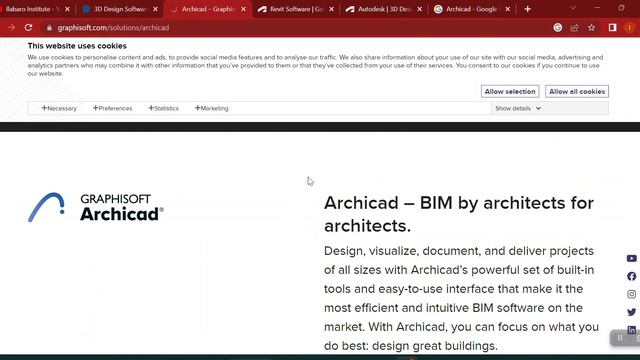Click 'This website uses cookies' title
The image size is (640, 360).
click(x=77, y=46)
